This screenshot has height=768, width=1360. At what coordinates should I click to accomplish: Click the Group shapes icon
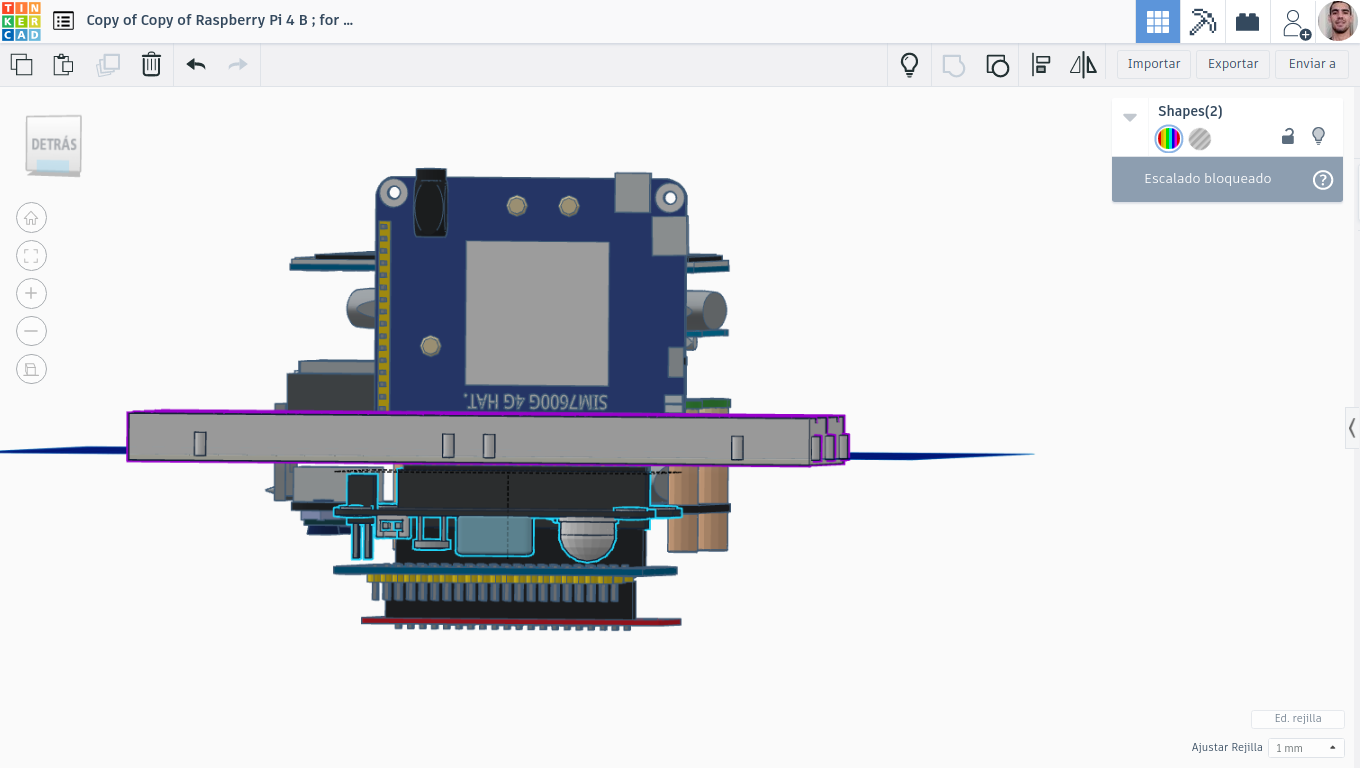point(953,65)
